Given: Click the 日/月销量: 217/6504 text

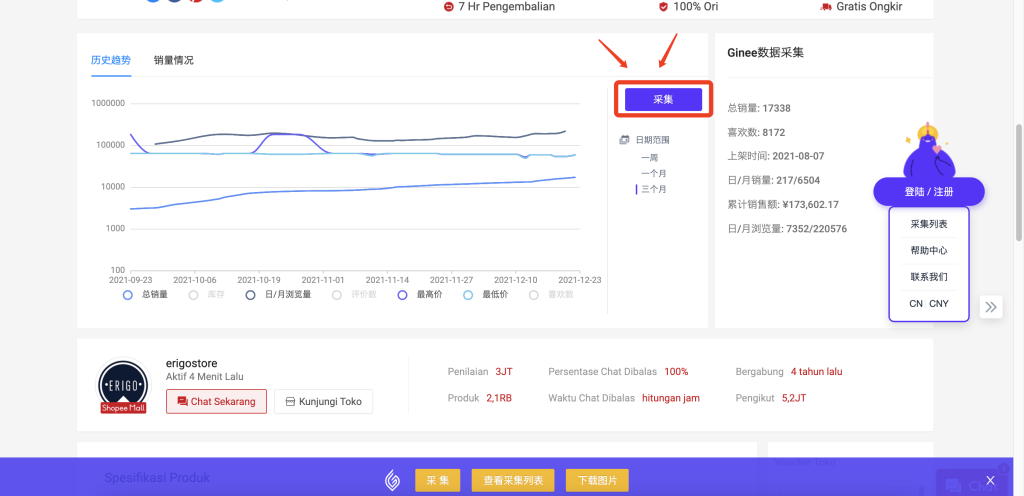Looking at the screenshot, I should [x=774, y=180].
